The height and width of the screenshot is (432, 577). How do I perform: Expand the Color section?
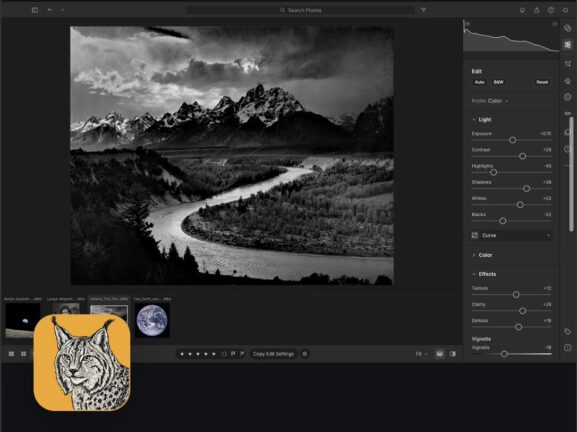point(474,255)
